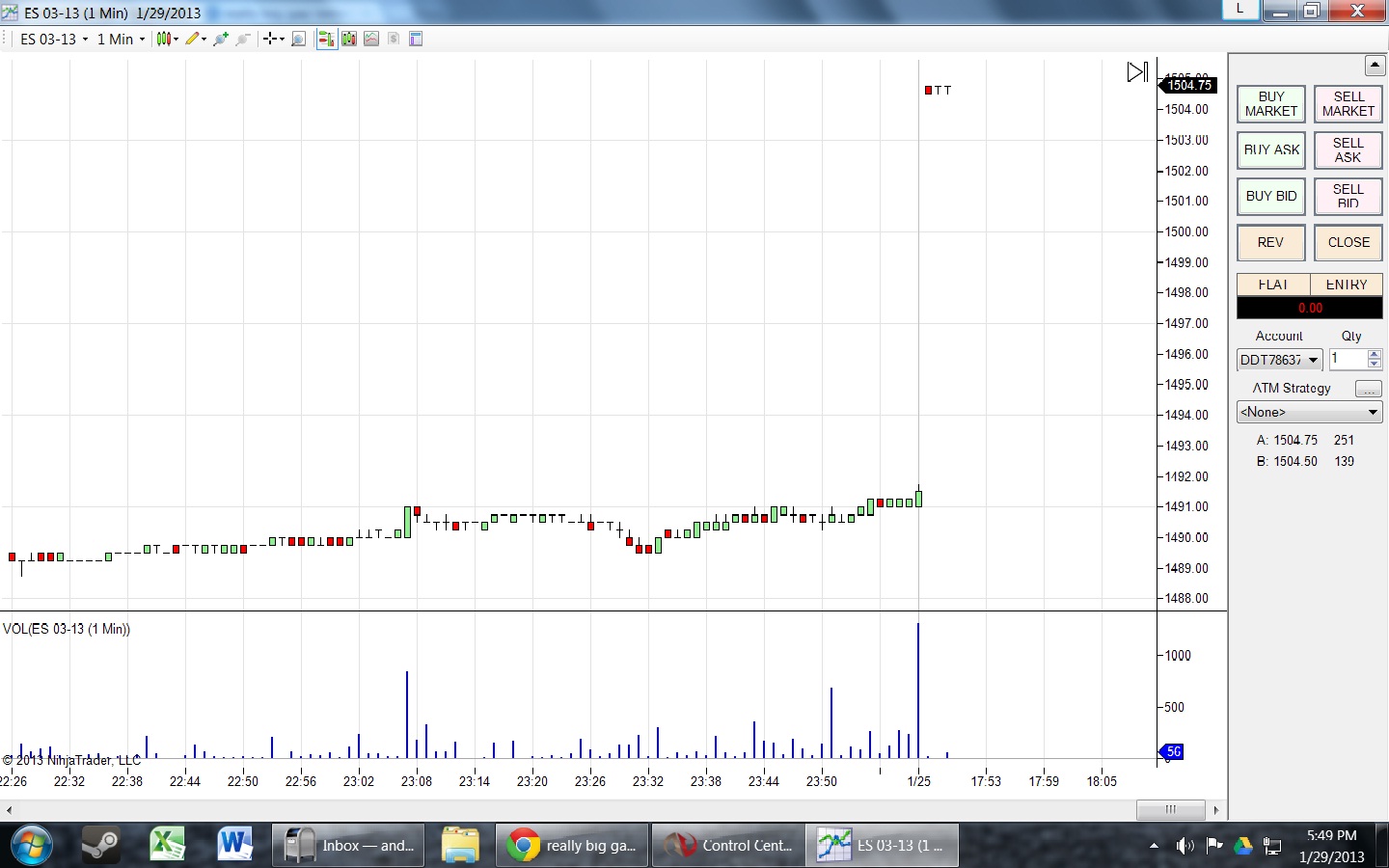This screenshot has width=1389, height=868.
Task: Open the chart style candlestick tool
Action: click(164, 39)
